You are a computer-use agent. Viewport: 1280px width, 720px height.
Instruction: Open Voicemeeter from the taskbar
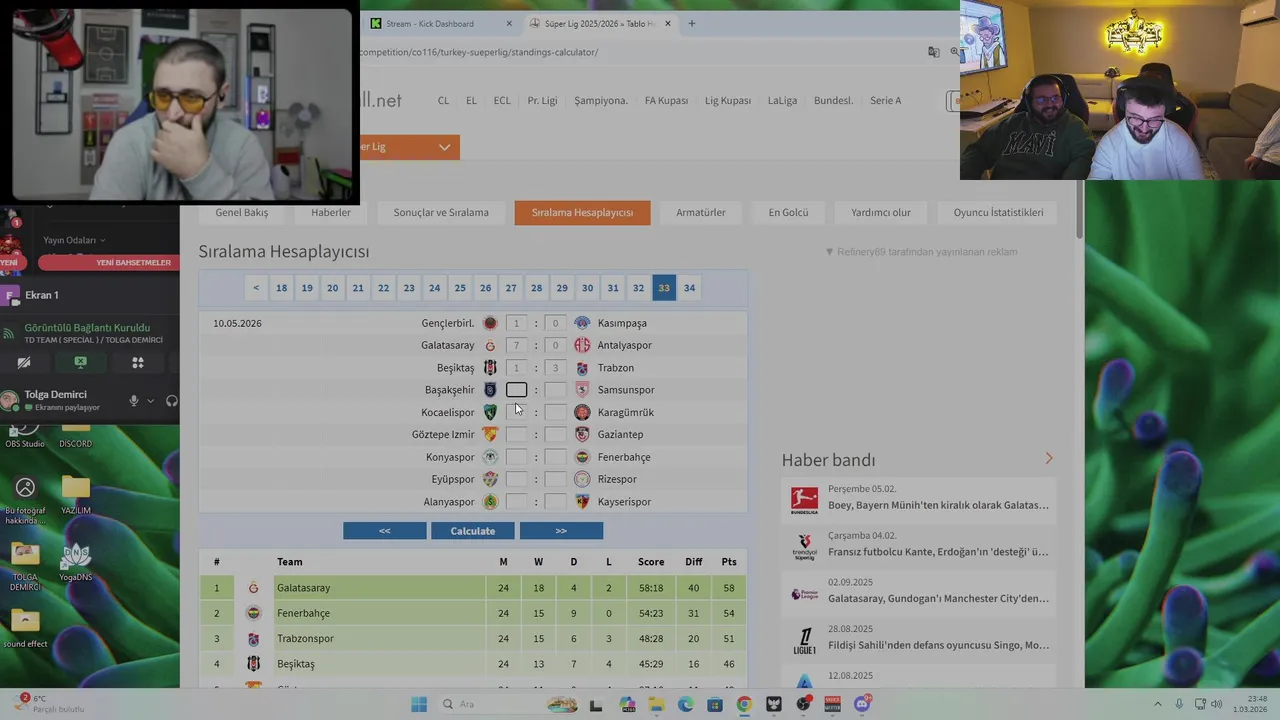(x=832, y=704)
